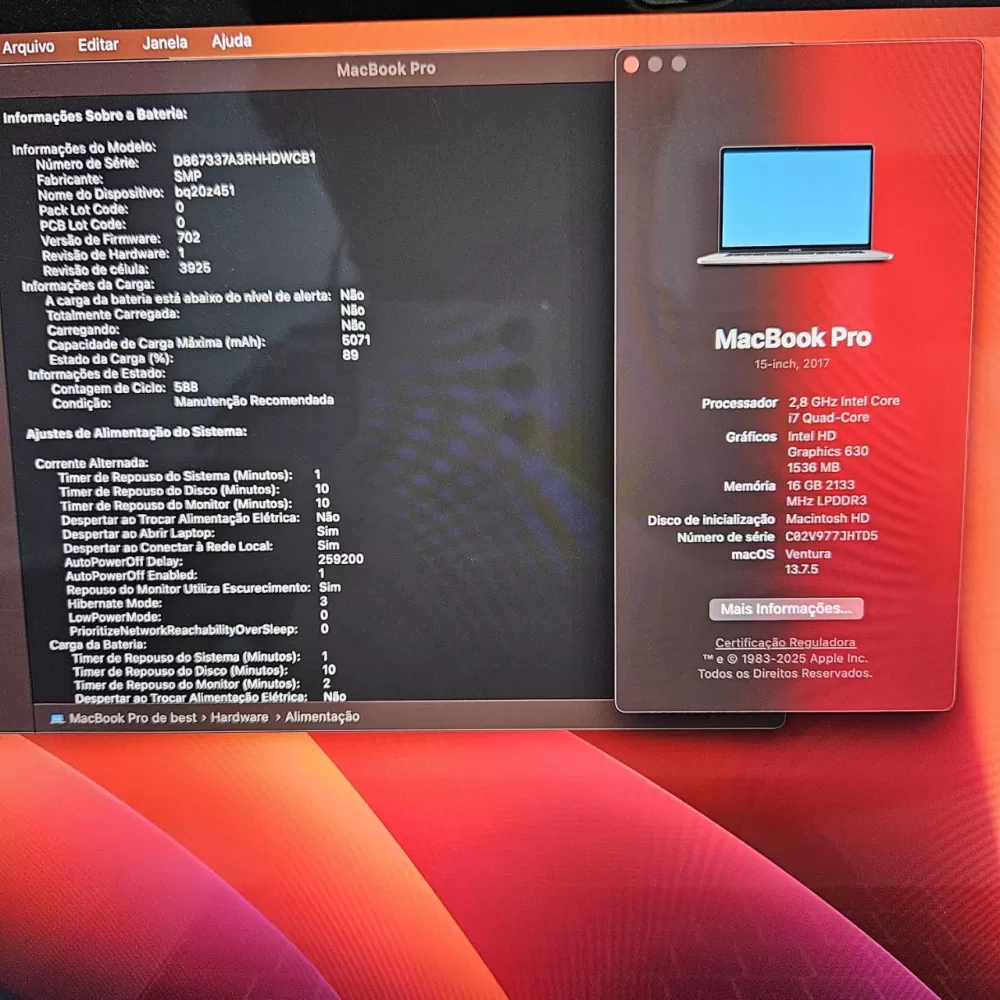
Task: Close the About This Mac window
Action: [x=631, y=65]
